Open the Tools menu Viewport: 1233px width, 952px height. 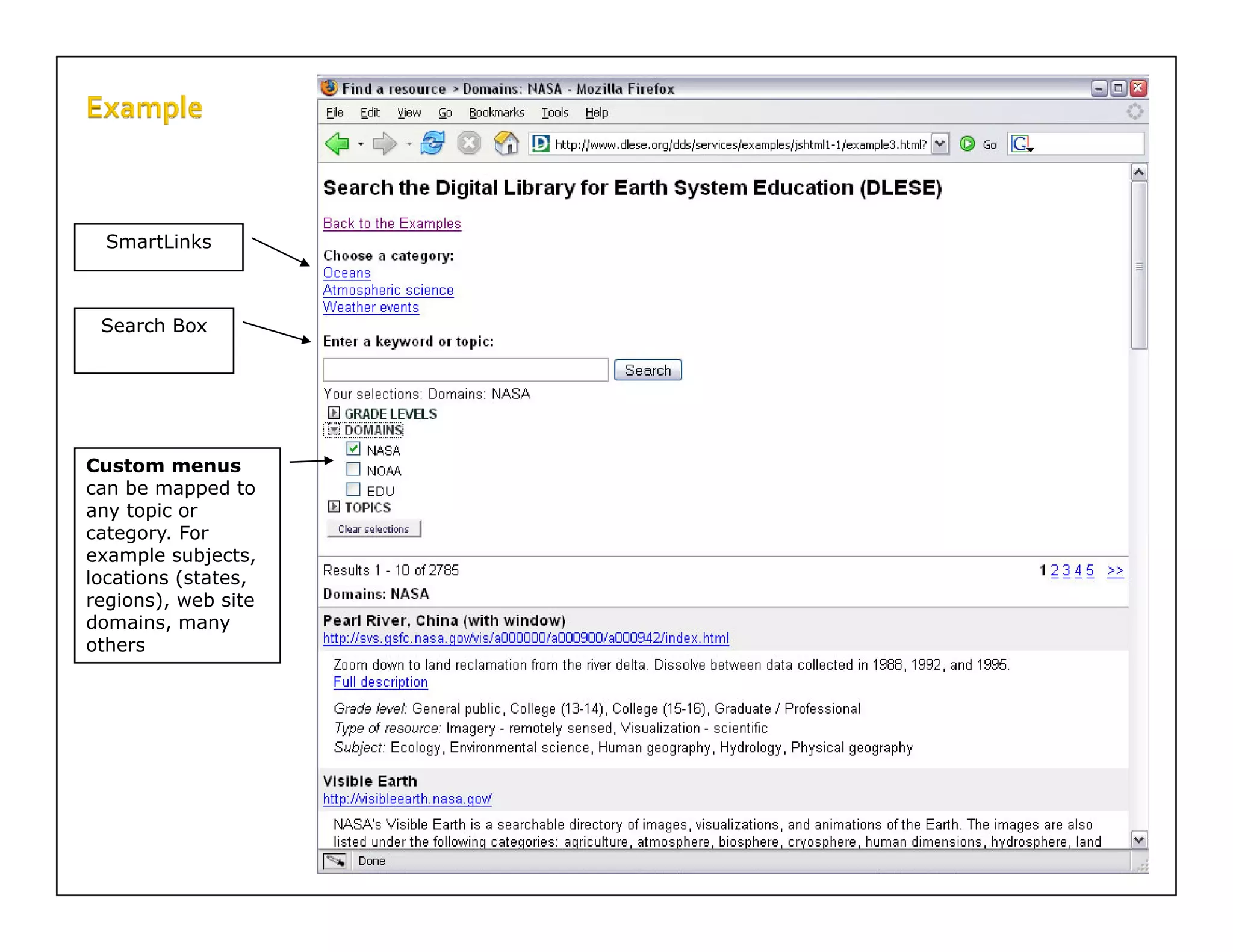coord(554,113)
